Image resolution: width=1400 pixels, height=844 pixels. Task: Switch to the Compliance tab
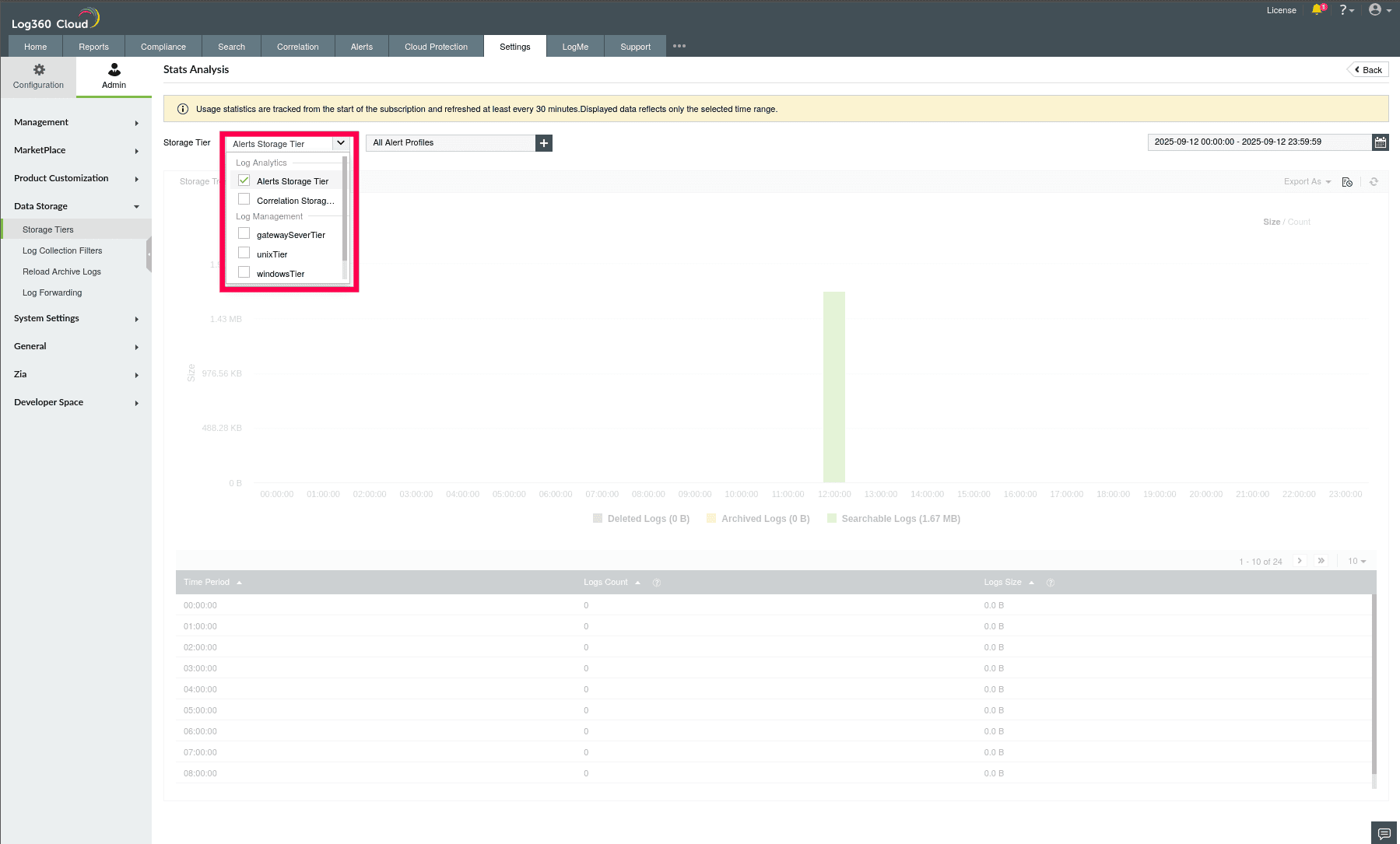click(x=163, y=47)
